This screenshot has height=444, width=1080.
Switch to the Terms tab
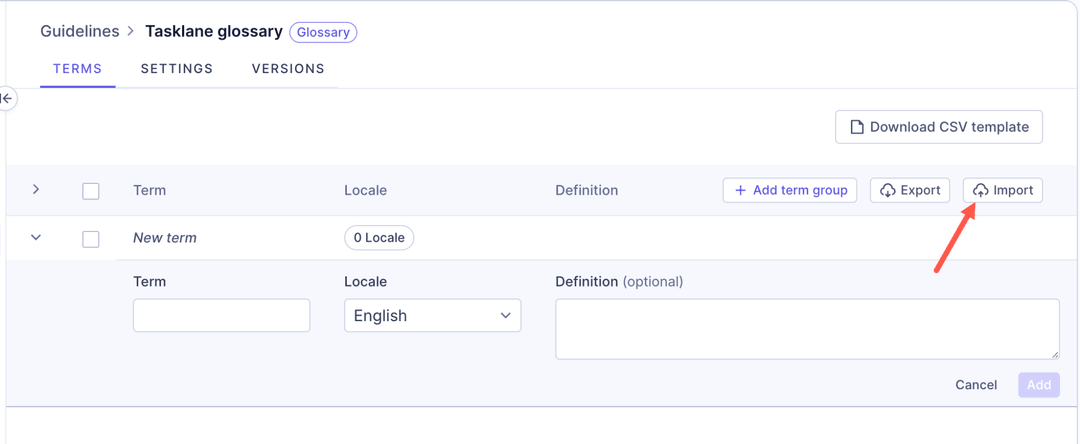[78, 69]
